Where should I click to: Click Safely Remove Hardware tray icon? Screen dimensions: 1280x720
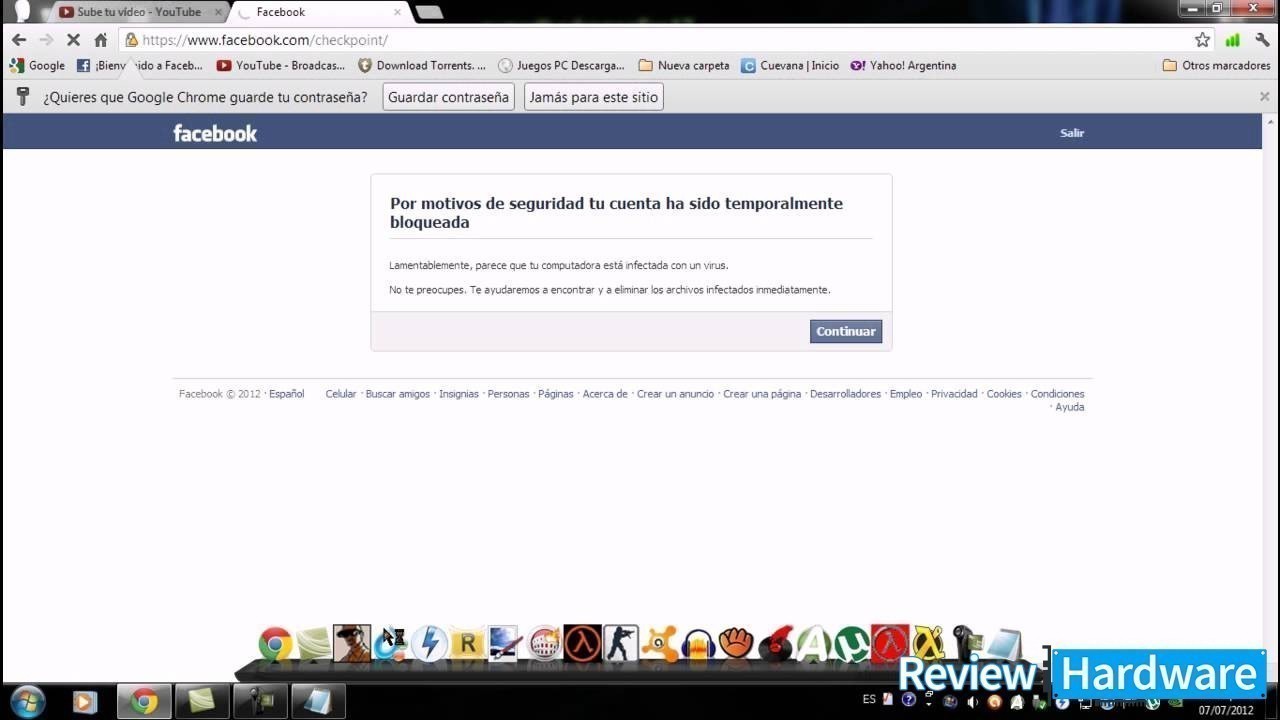1040,702
